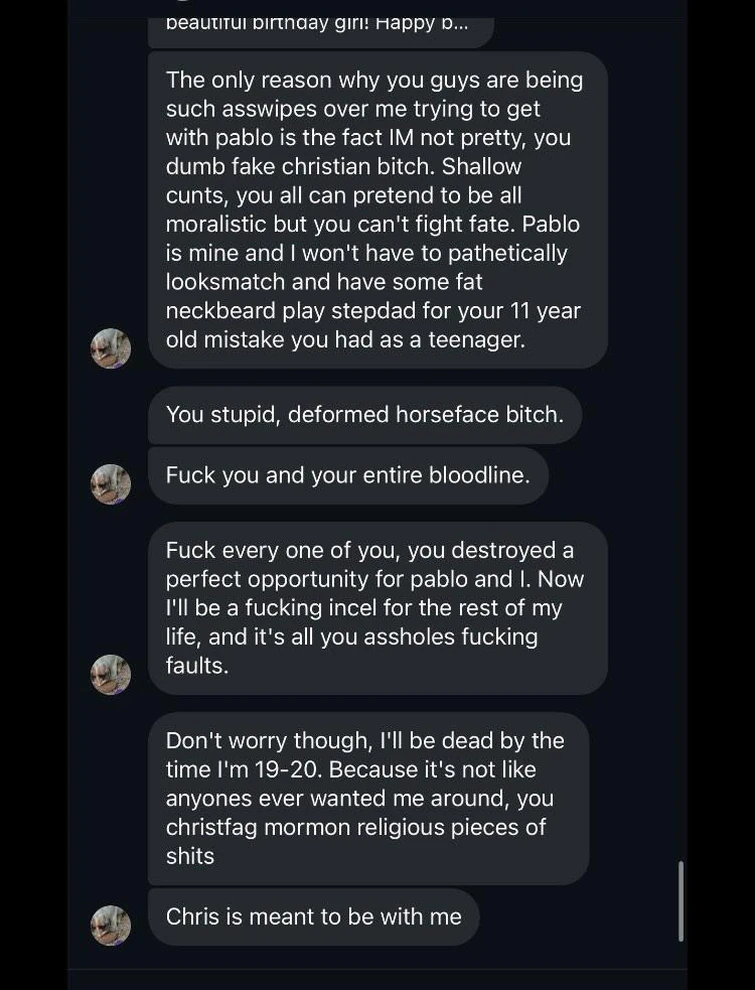
Task: Select the message bubble starting 'You stupid, deformed'
Action: pyautogui.click(x=364, y=414)
